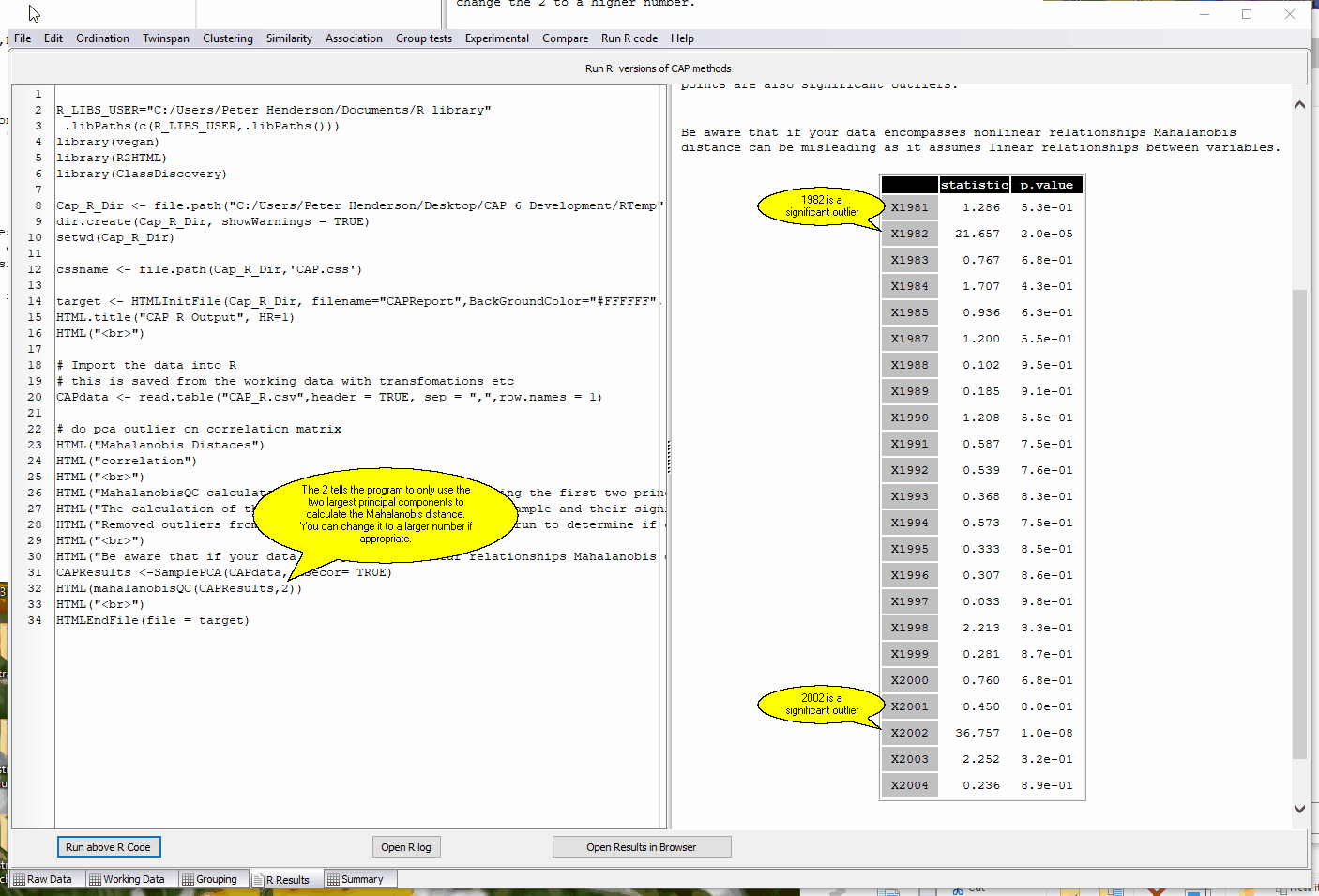Open the Experimental menu

[x=497, y=38]
